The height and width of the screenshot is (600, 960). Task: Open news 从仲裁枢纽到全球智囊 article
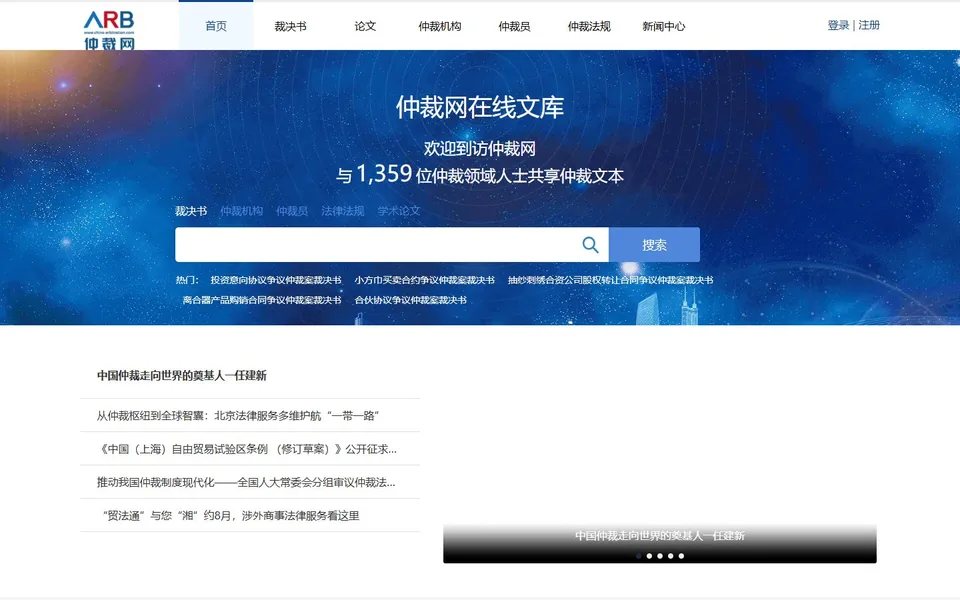click(238, 416)
